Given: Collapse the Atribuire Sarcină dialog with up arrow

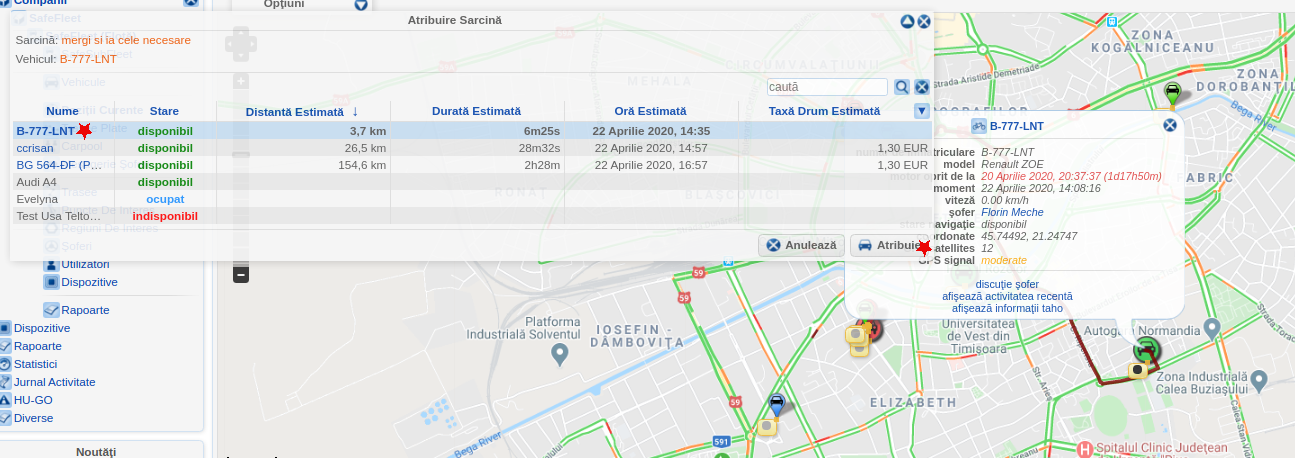Looking at the screenshot, I should [908, 21].
